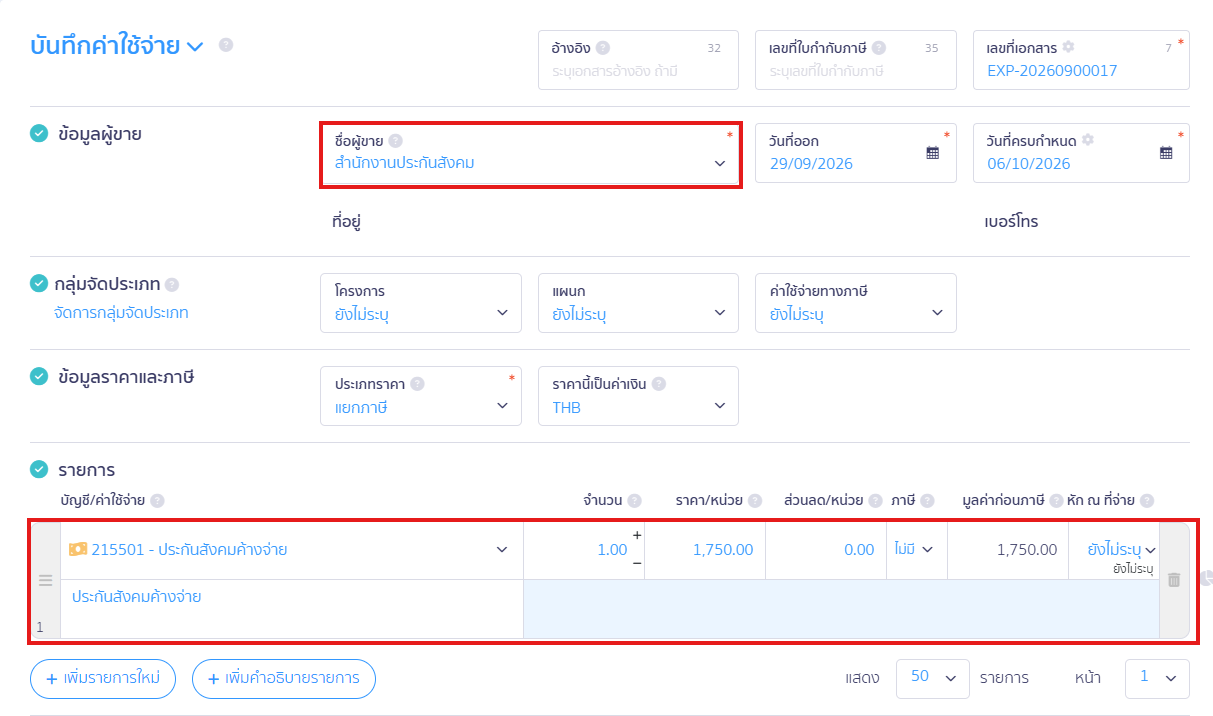Open the โครงการ dropdown
Screen dimensions: 1213x716
click(421, 303)
